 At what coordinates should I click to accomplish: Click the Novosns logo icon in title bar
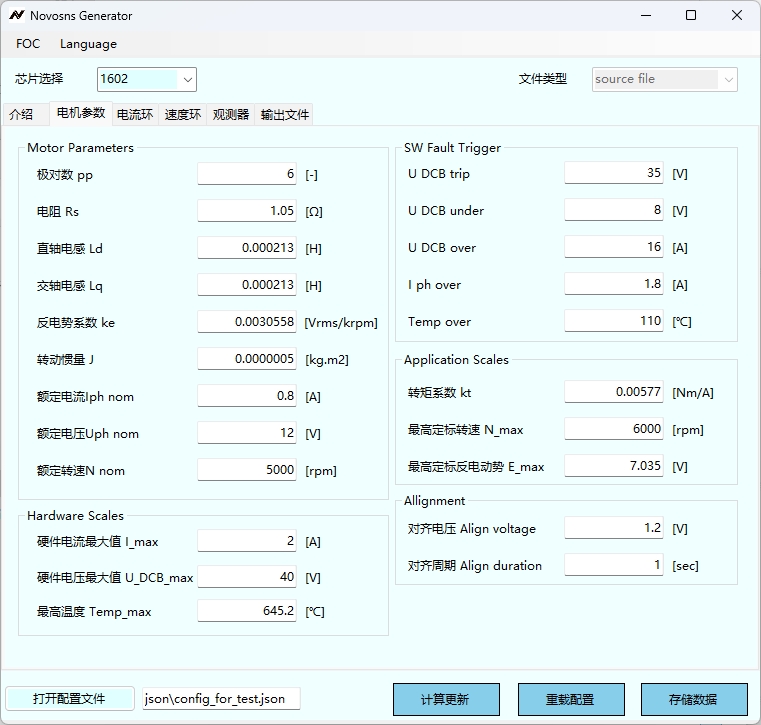[x=17, y=16]
